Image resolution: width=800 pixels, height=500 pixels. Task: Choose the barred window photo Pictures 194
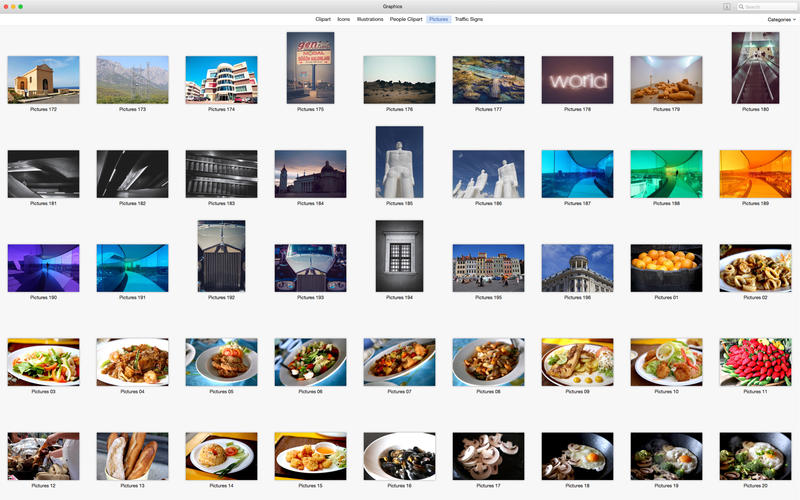pos(399,256)
